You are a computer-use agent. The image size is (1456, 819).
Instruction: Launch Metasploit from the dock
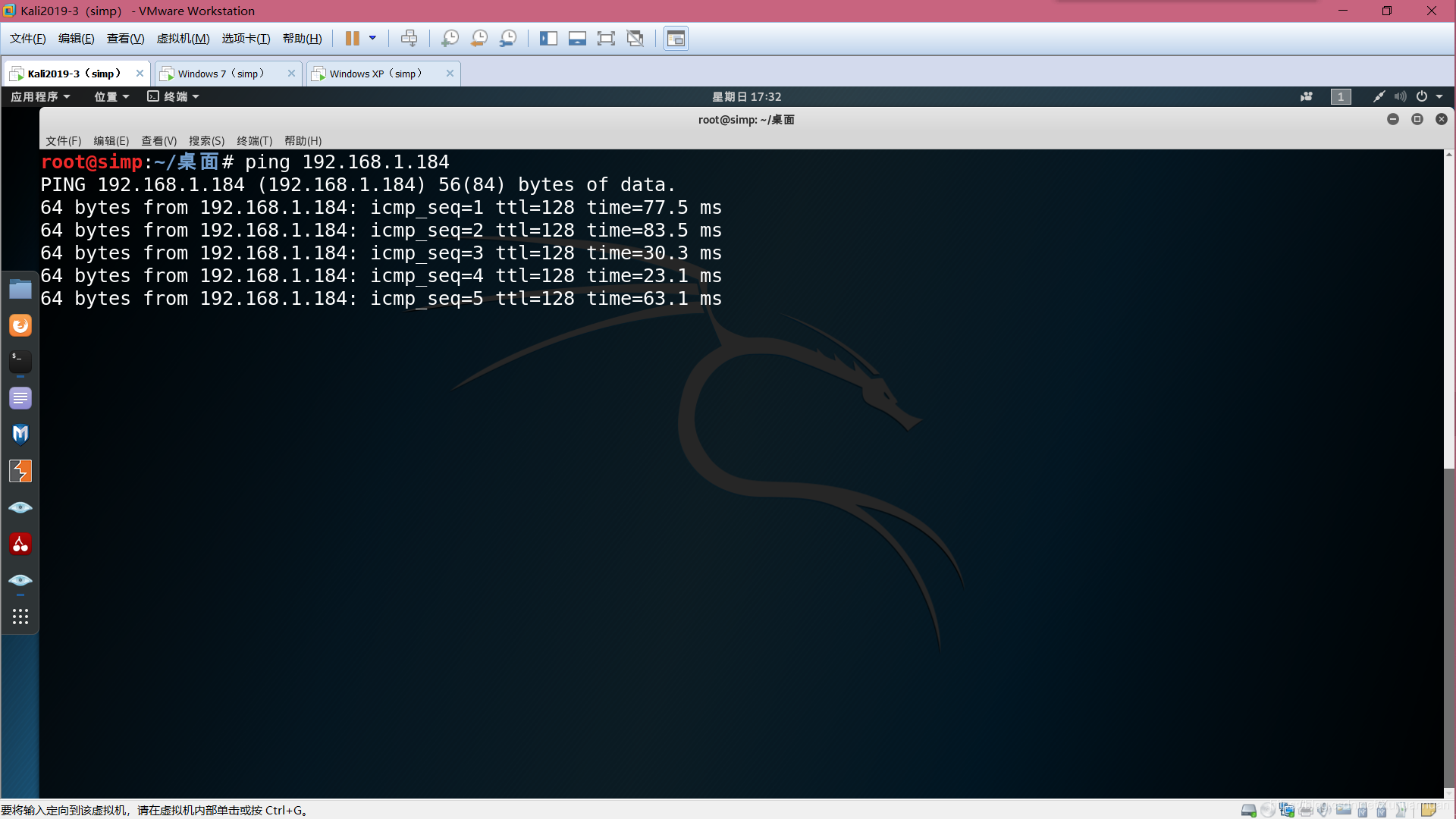pyautogui.click(x=20, y=435)
